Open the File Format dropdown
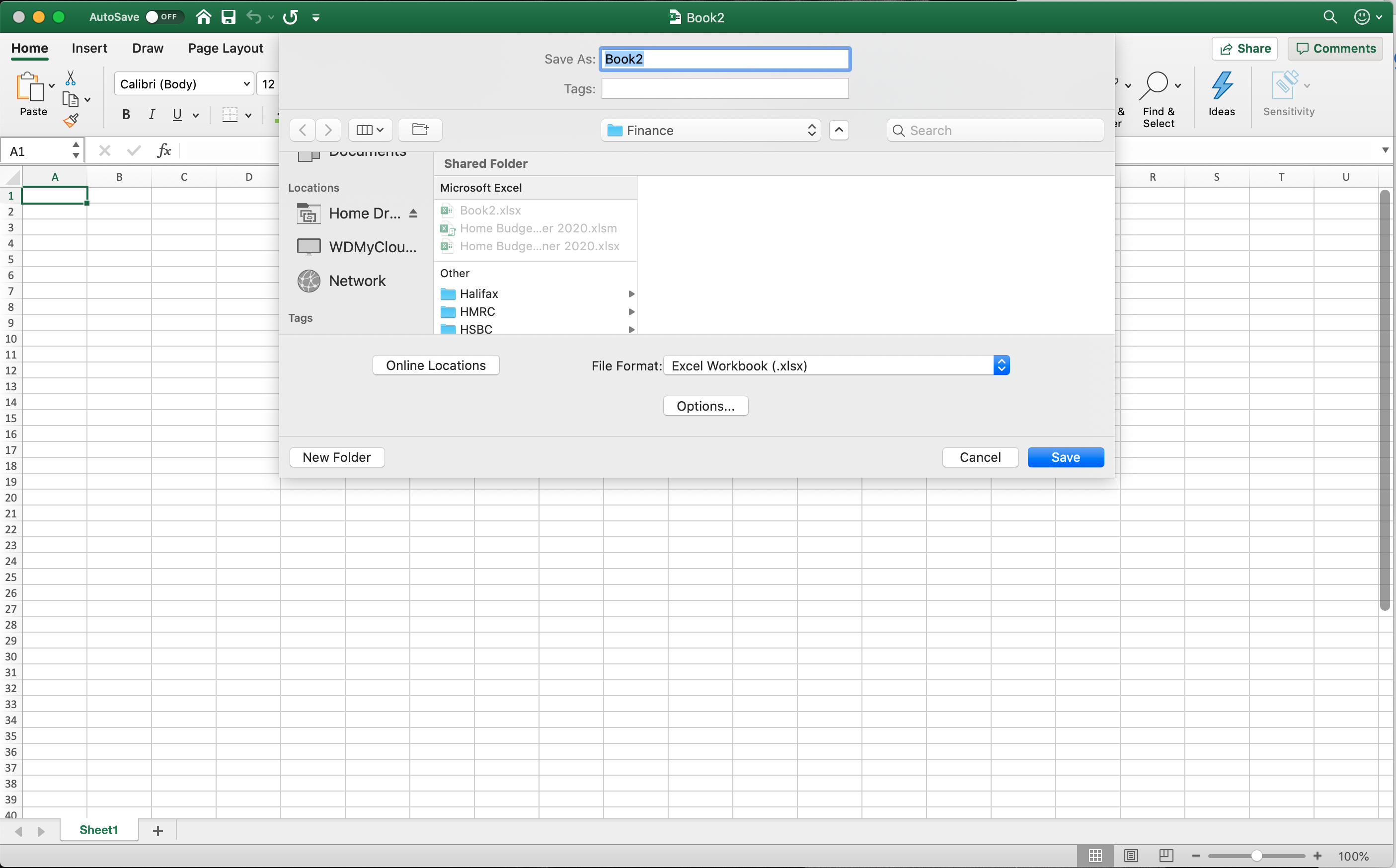Viewport: 1396px width, 868px height. point(1001,365)
